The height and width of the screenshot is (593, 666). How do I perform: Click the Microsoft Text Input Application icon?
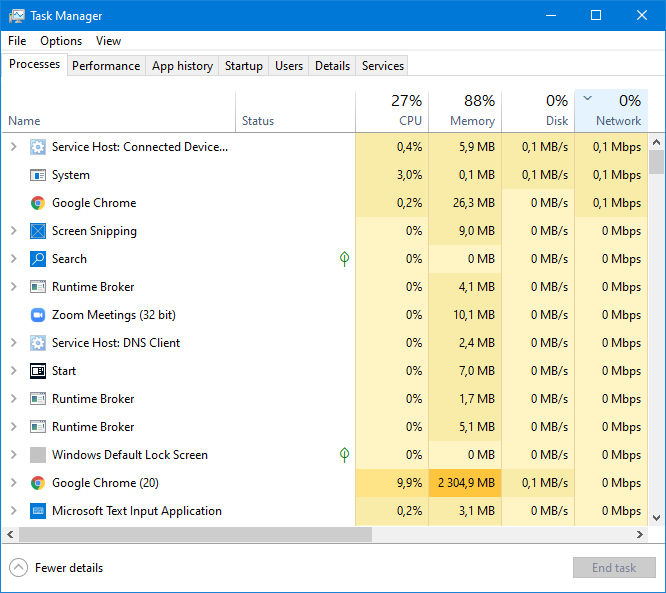coord(38,511)
